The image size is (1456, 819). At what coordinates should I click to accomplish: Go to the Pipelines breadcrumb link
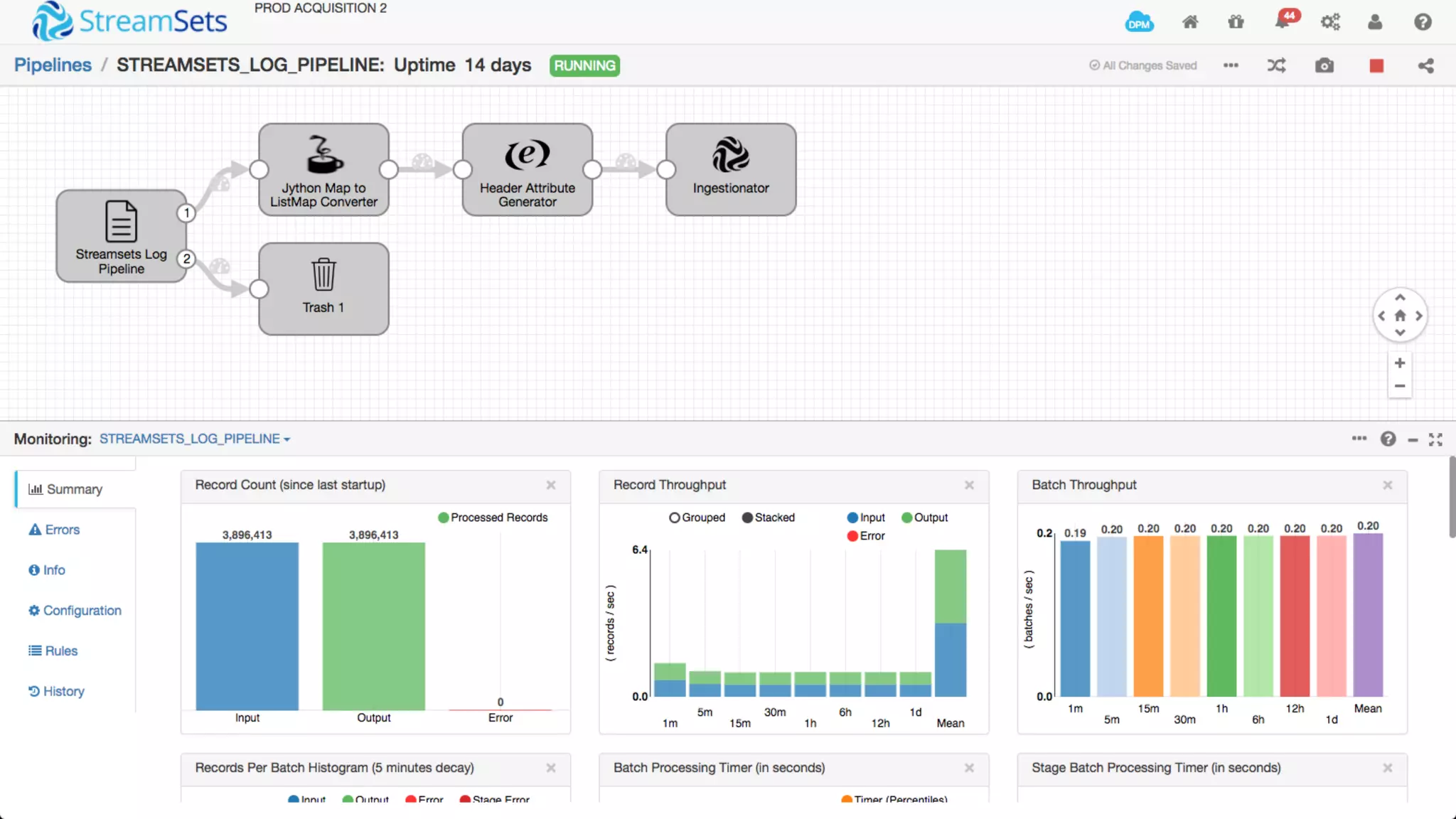(53, 65)
